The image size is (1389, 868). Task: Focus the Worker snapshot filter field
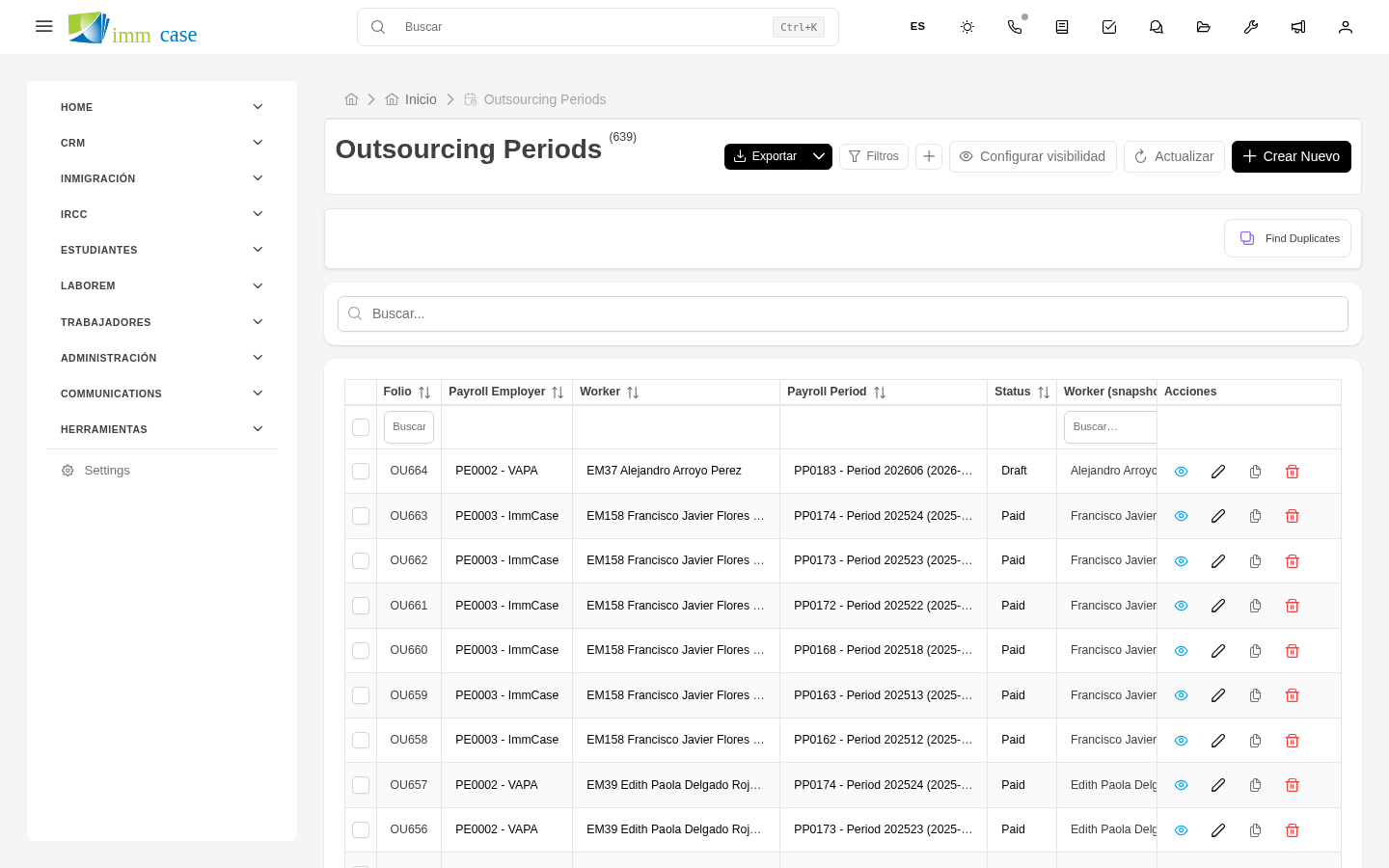tap(1110, 427)
